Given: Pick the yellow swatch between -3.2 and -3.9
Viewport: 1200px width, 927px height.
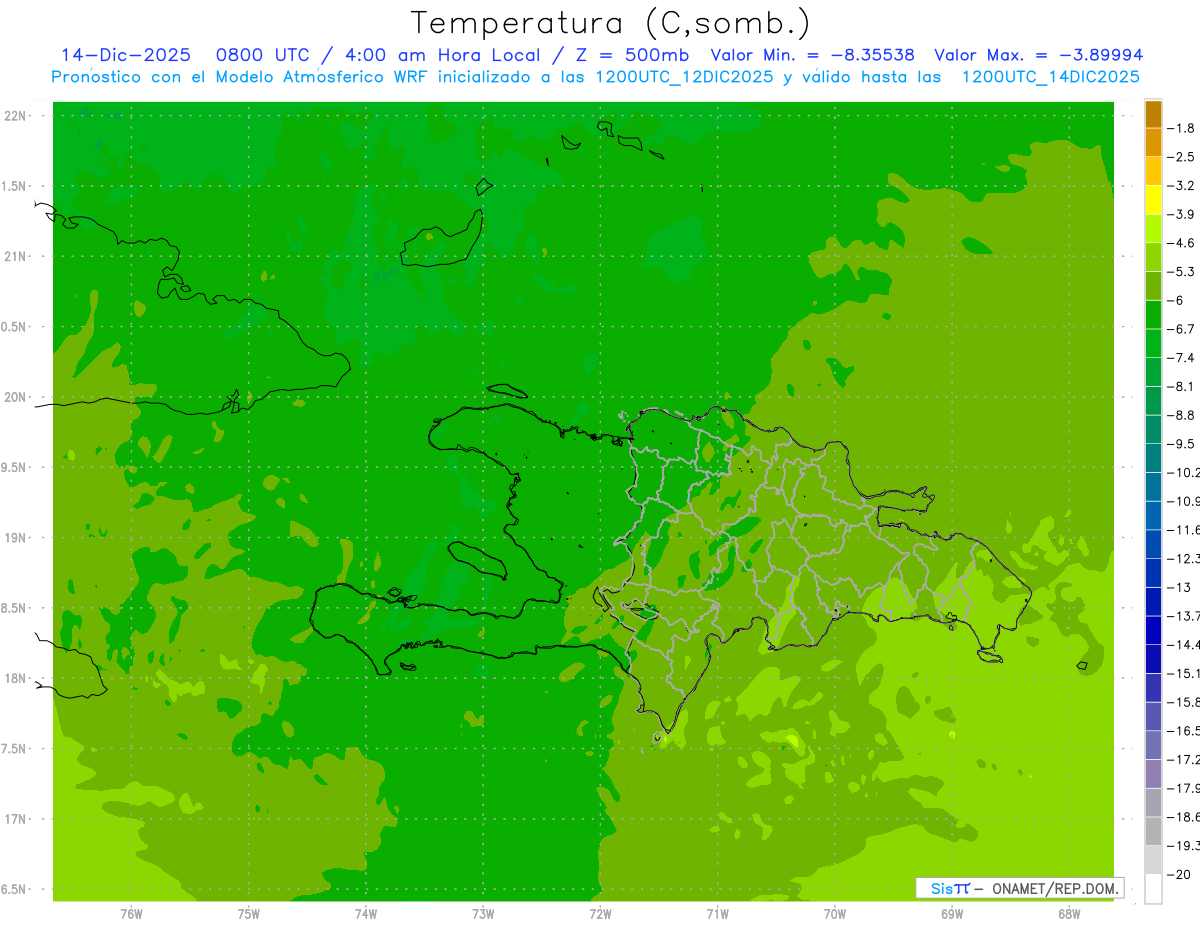Looking at the screenshot, I should [x=1153, y=200].
